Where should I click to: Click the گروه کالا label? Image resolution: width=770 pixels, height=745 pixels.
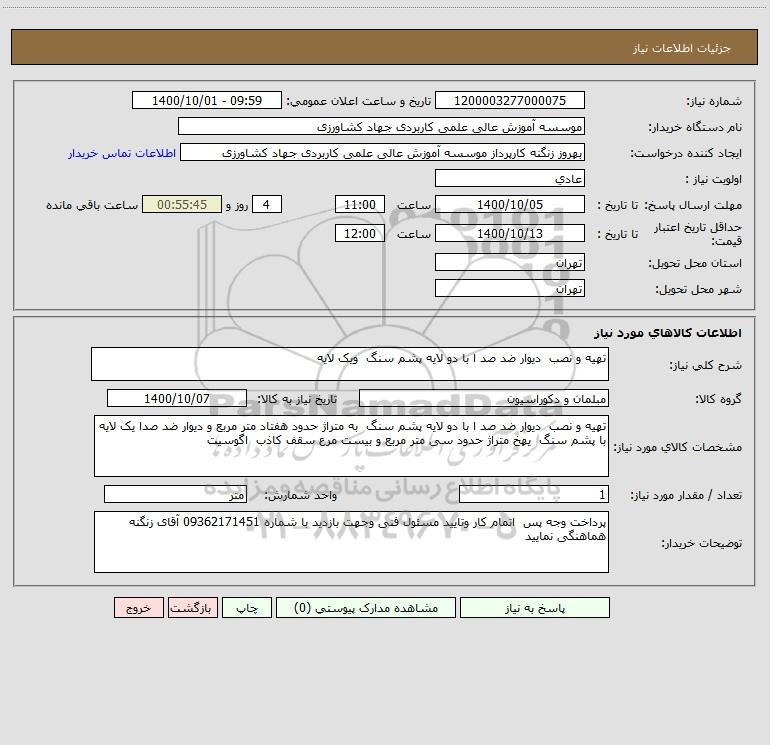(718, 399)
